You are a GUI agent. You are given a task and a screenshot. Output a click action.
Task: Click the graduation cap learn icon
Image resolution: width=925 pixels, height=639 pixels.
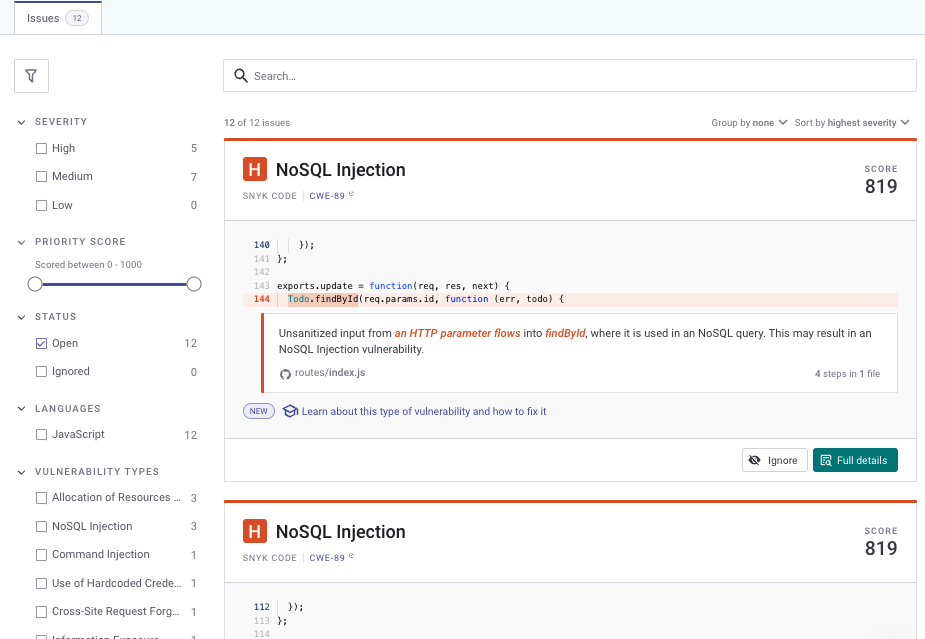[290, 411]
